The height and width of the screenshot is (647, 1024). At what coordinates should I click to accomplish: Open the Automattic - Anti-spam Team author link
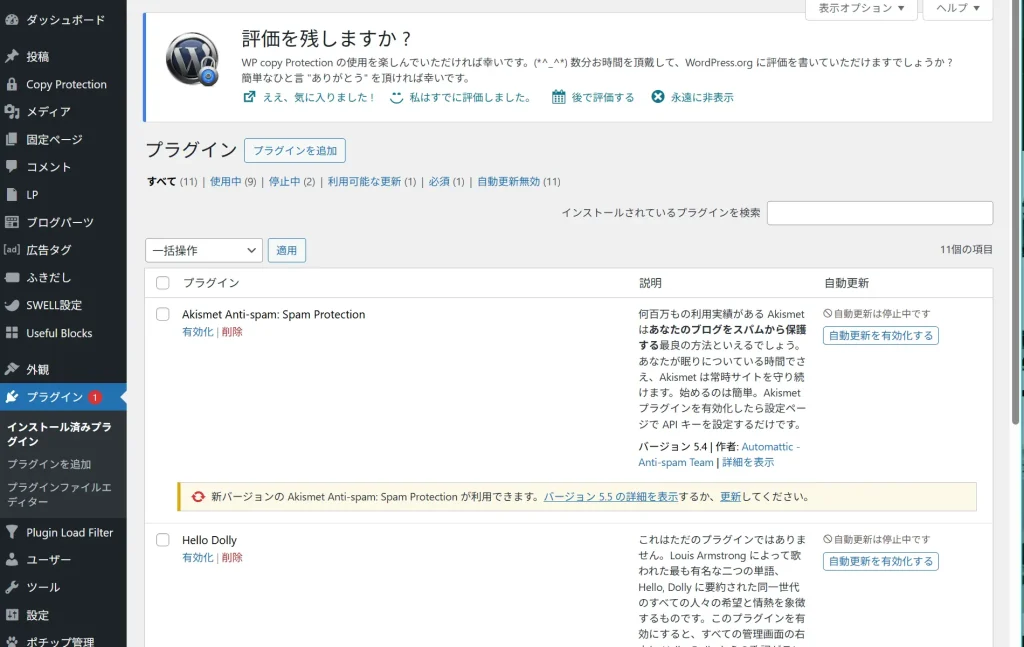coord(719,454)
